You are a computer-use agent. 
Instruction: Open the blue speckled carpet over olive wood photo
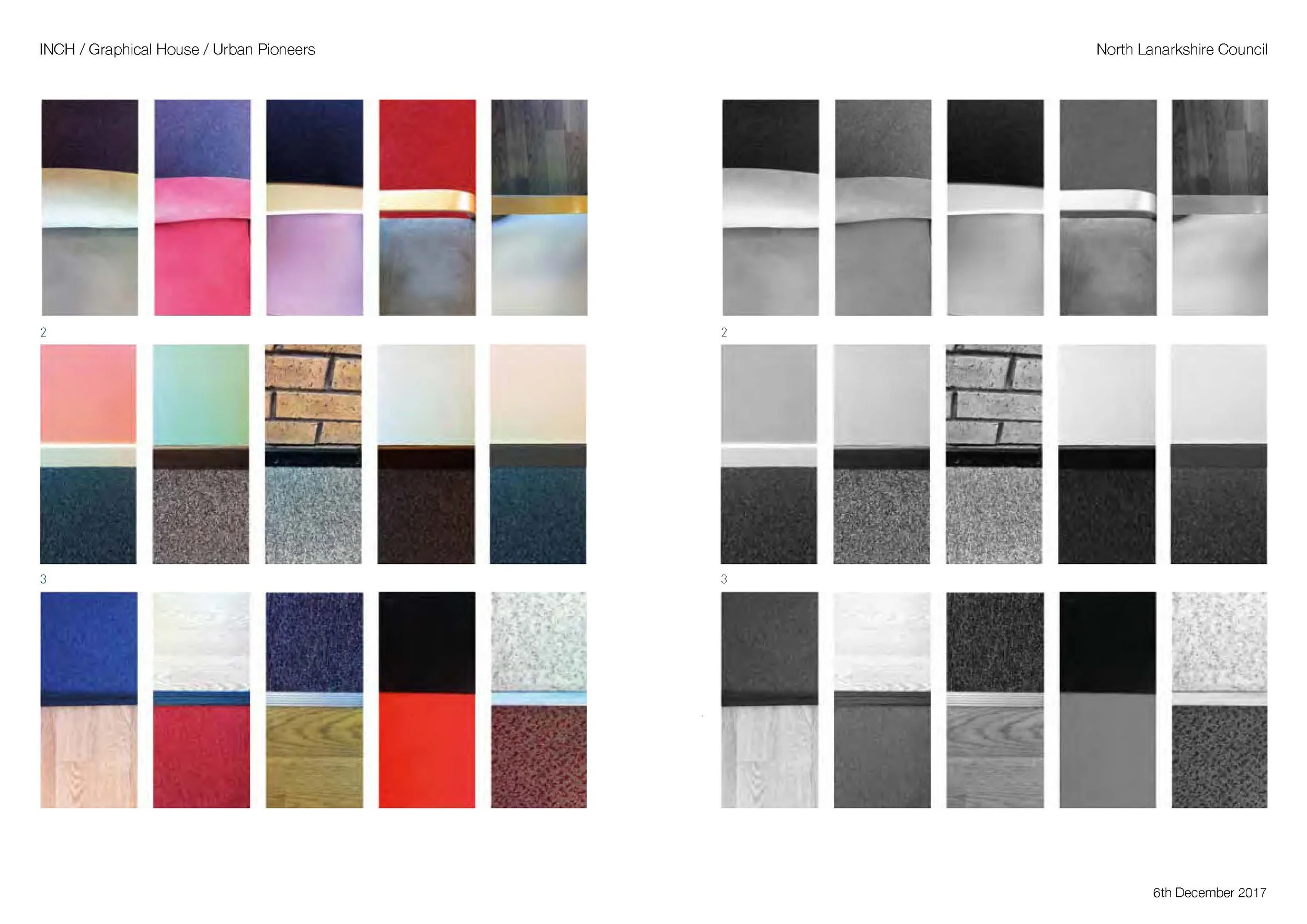pos(314,700)
